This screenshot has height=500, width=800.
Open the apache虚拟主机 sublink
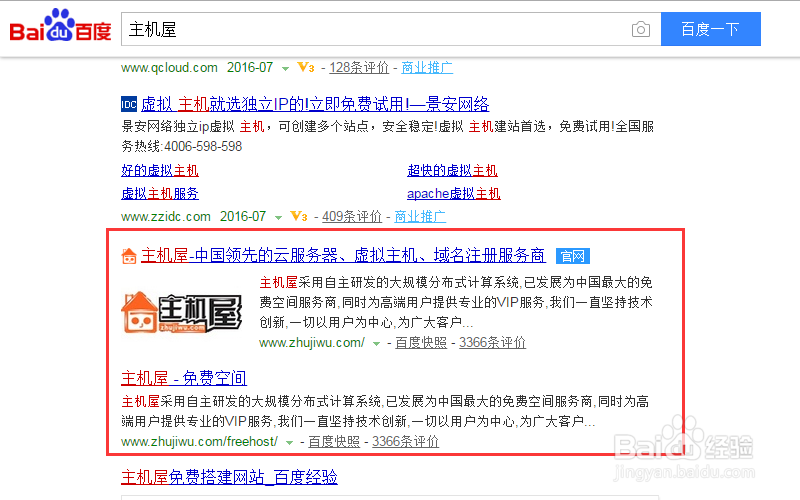tap(454, 193)
